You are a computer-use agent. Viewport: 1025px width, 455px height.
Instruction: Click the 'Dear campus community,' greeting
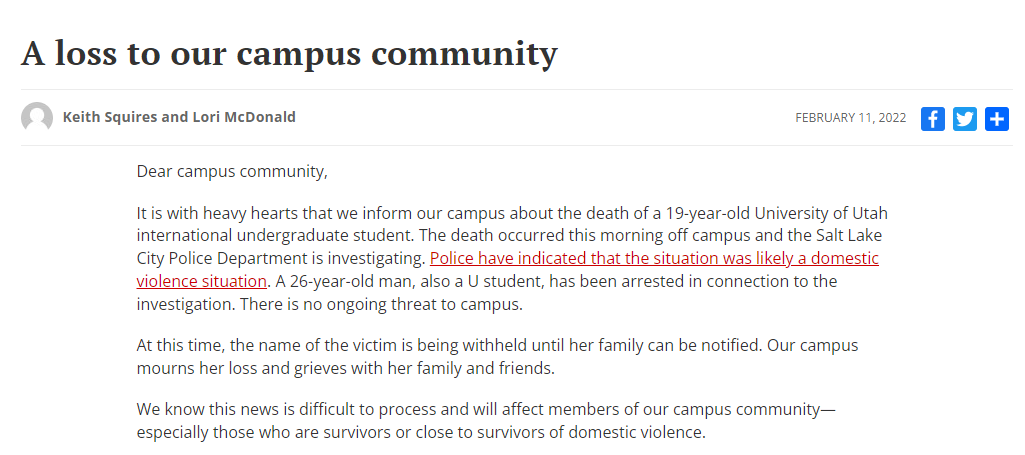[232, 172]
